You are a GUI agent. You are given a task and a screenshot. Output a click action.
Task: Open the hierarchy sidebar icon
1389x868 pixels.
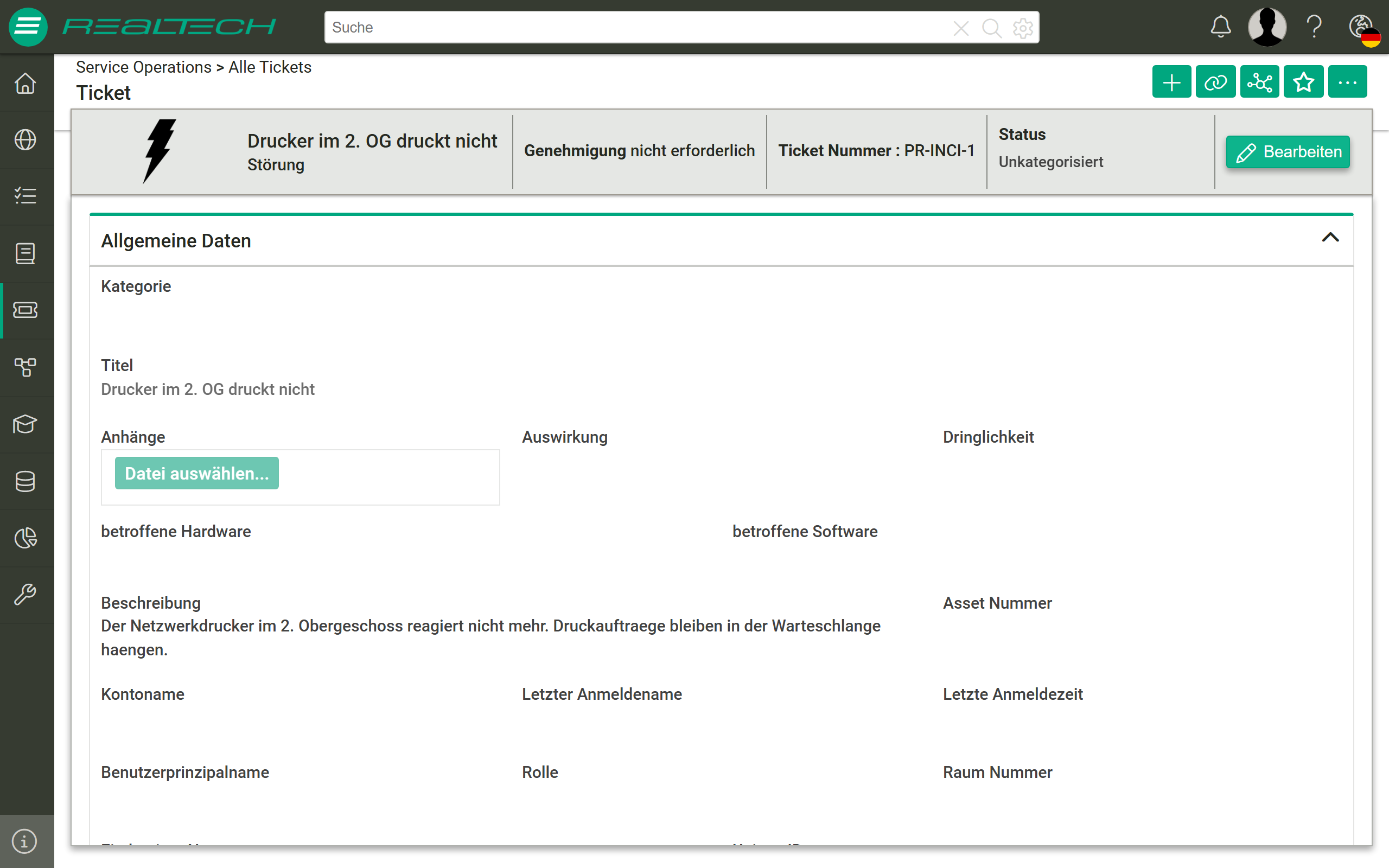(x=26, y=367)
